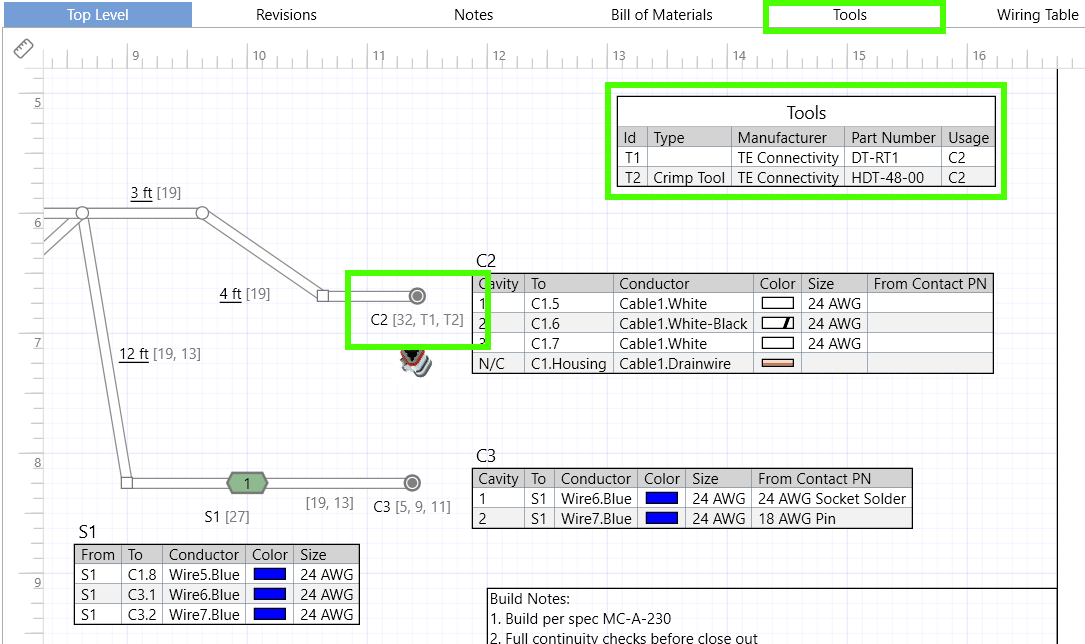
Task: Click the Manufacturer column header in Tools table
Action: (787, 138)
